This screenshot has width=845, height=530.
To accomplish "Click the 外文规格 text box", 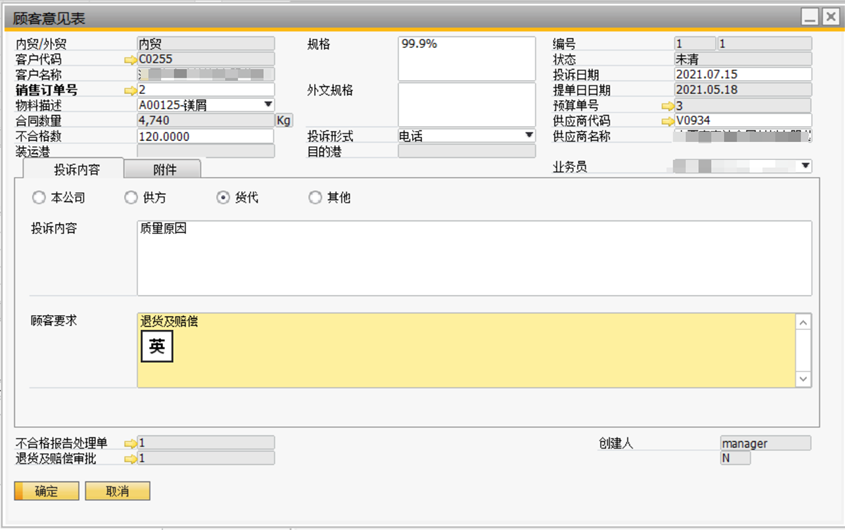I will (x=467, y=105).
